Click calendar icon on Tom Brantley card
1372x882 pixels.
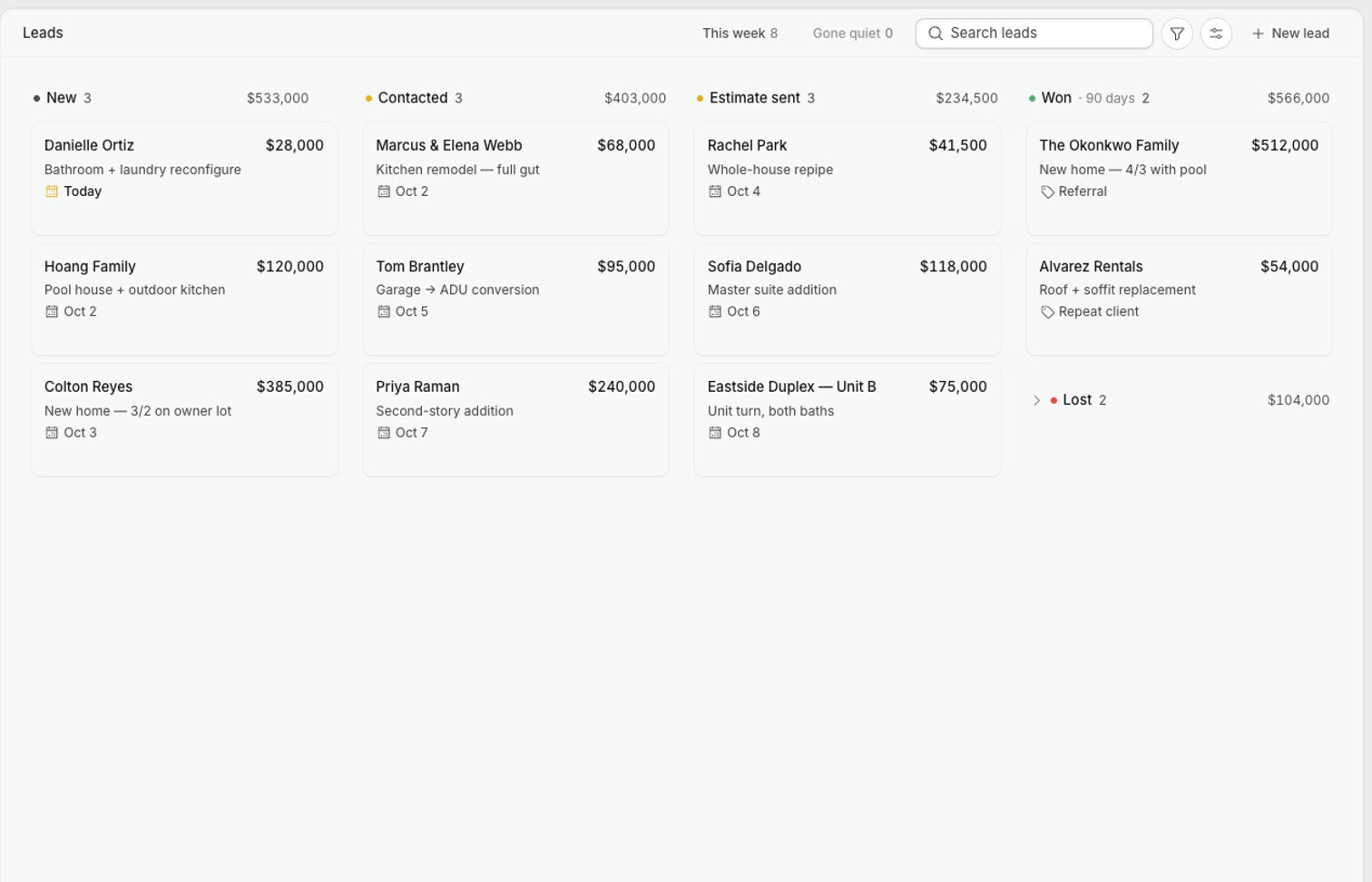point(384,311)
